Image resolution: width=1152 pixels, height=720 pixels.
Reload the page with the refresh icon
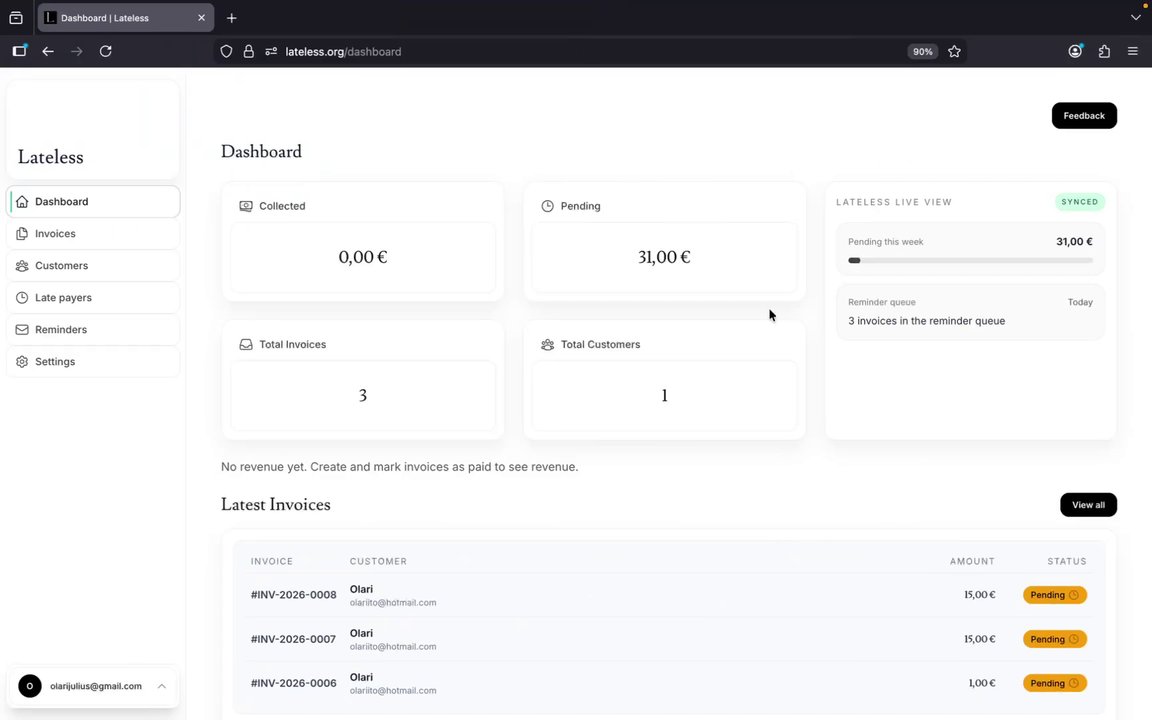tap(106, 51)
